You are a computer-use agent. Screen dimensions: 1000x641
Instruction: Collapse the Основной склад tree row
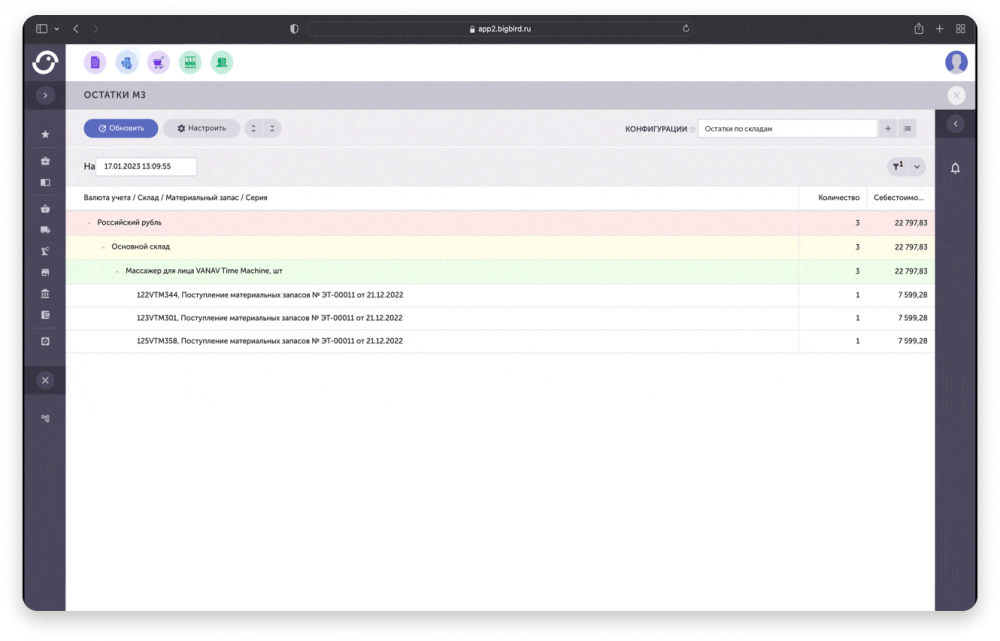[102, 247]
